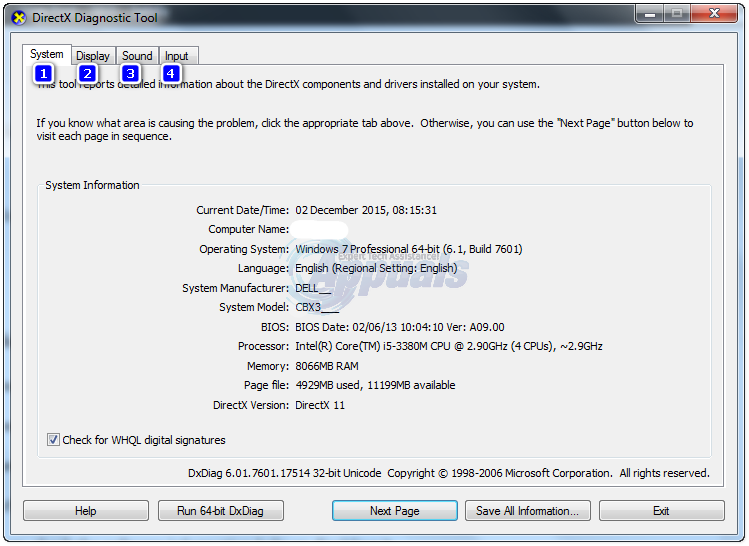Click the DirectX icon in the title bar
The width and height of the screenshot is (749, 546).
(x=19, y=18)
